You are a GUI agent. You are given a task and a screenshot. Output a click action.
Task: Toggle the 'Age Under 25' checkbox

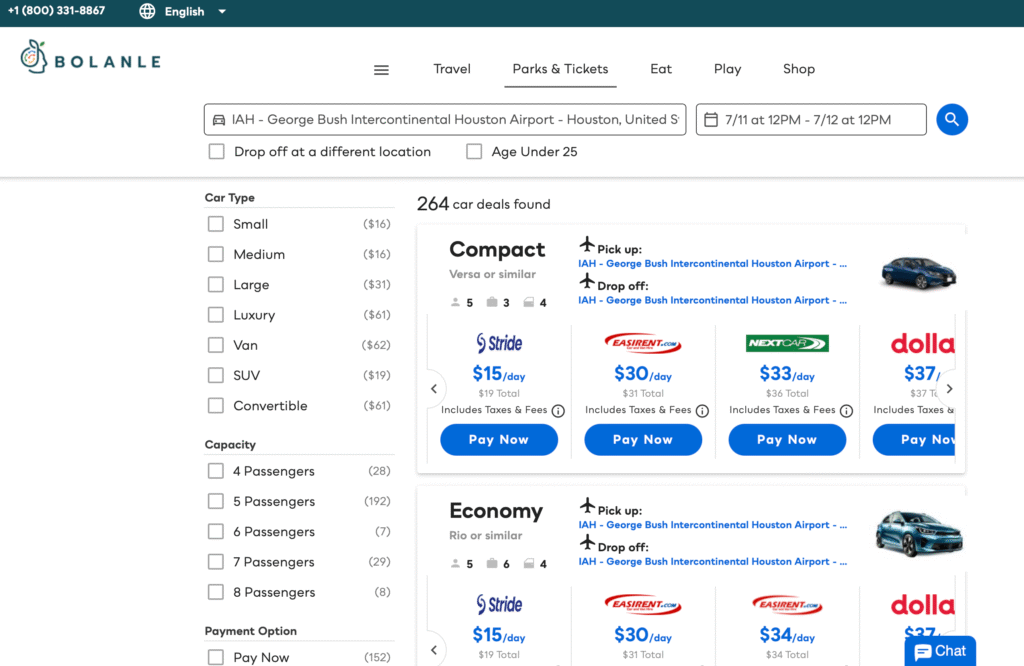click(474, 151)
